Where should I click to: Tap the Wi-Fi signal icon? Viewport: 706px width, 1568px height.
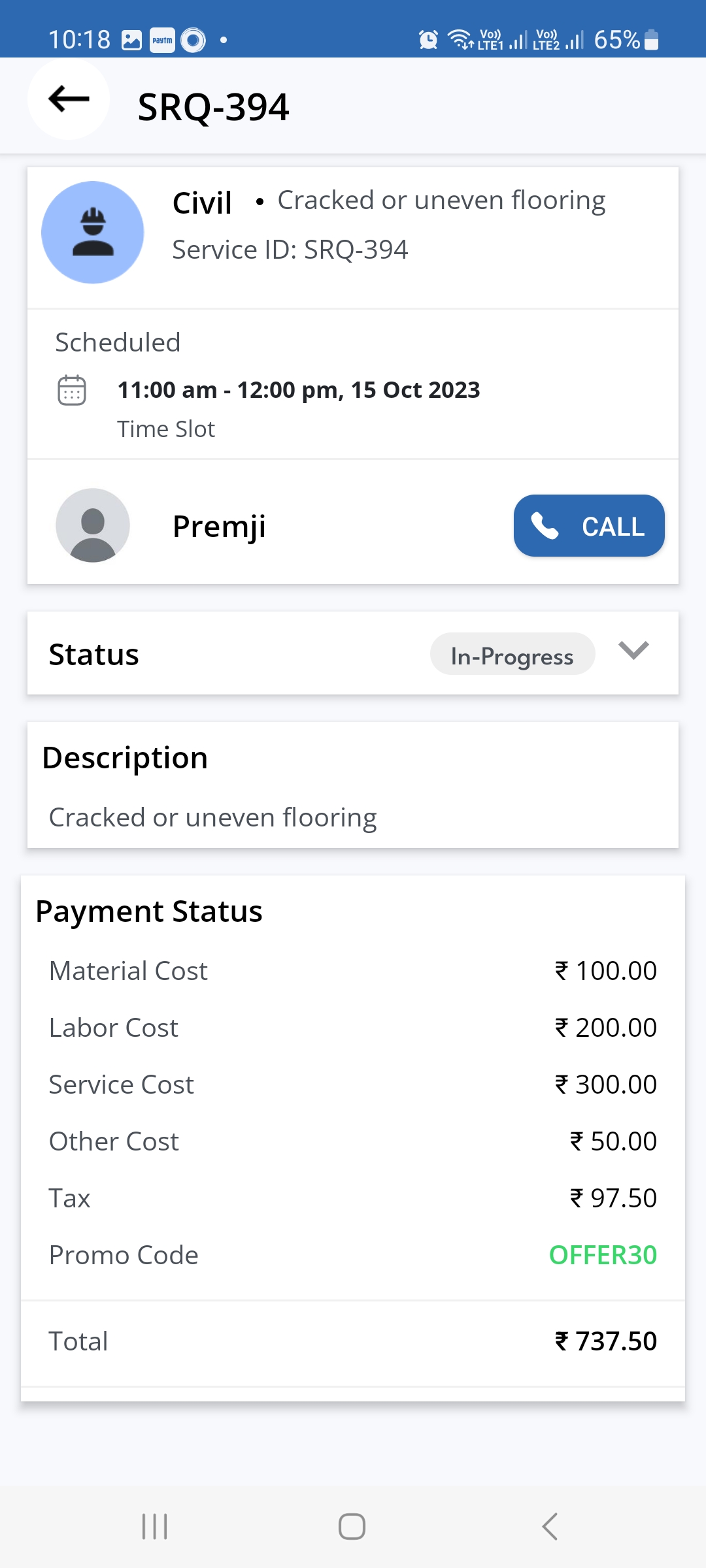pos(460,39)
